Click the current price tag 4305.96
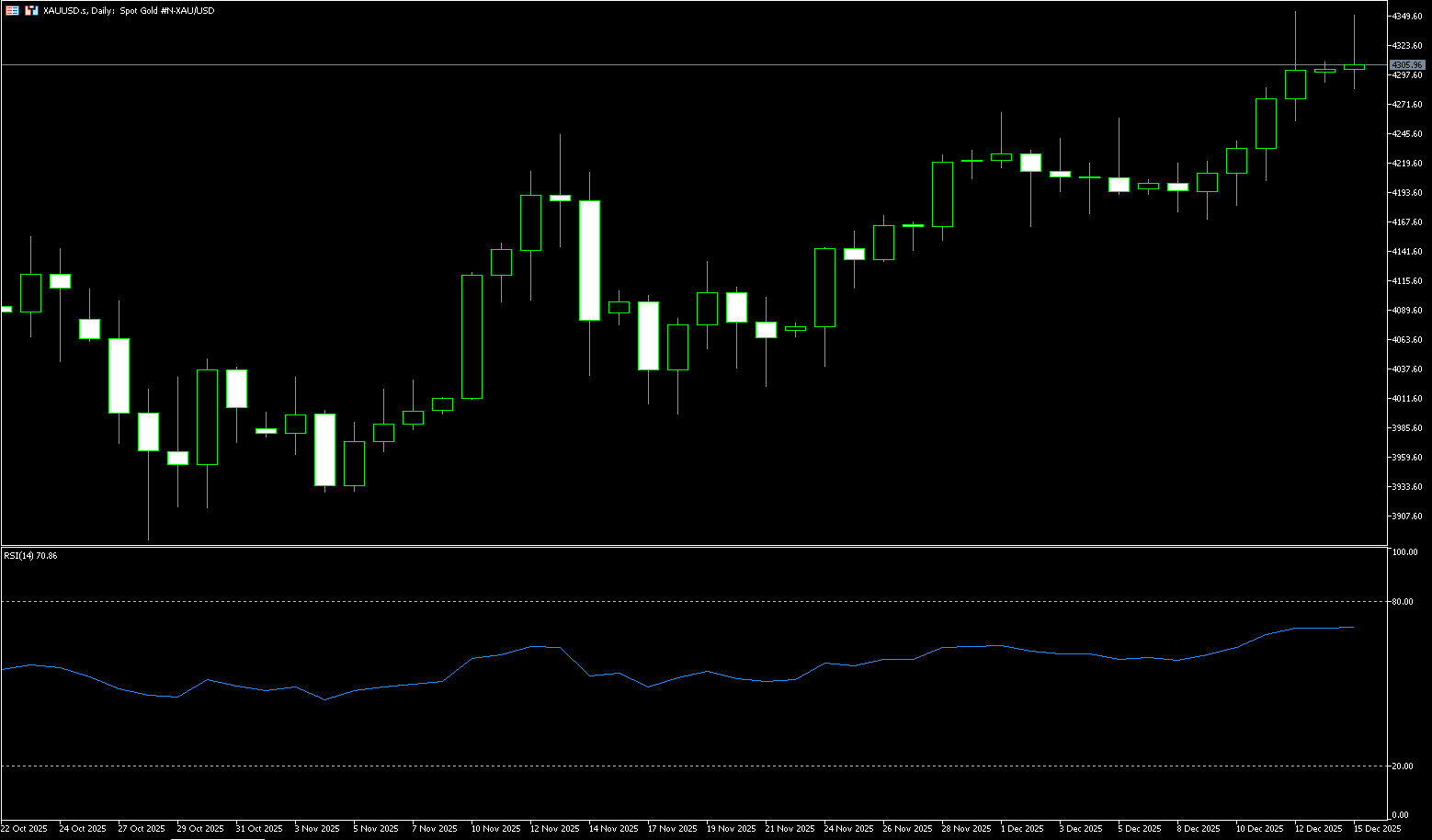1432x840 pixels. pos(1407,65)
